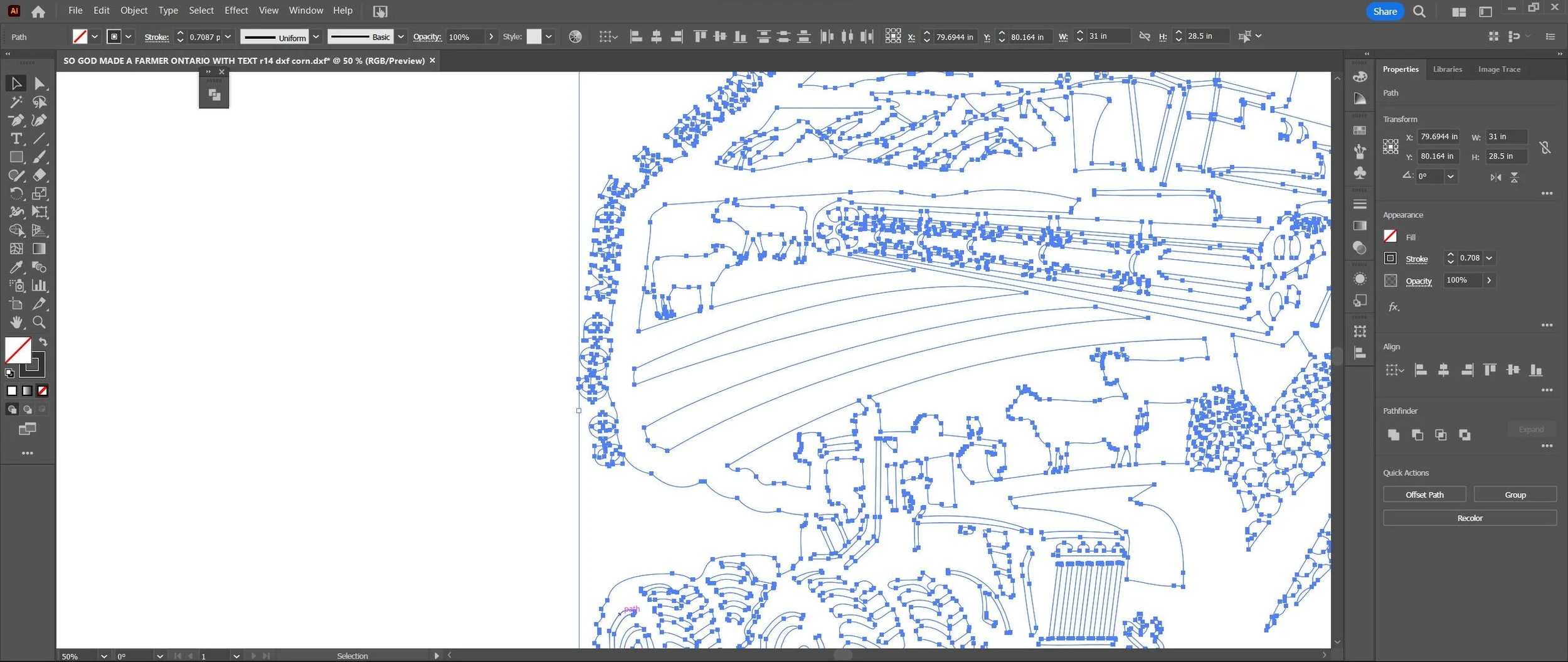Open the artboard navigation dropdown
Viewport: 1568px width, 662px height.
pyautogui.click(x=236, y=656)
